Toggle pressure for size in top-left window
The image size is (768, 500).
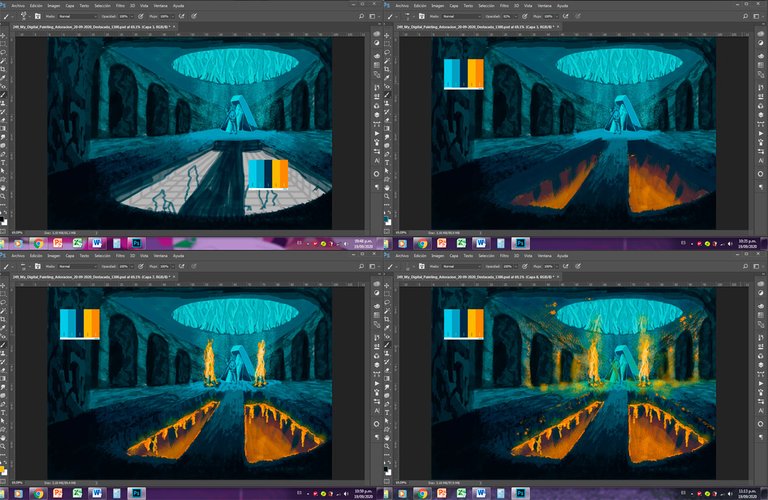pyautogui.click(x=194, y=16)
